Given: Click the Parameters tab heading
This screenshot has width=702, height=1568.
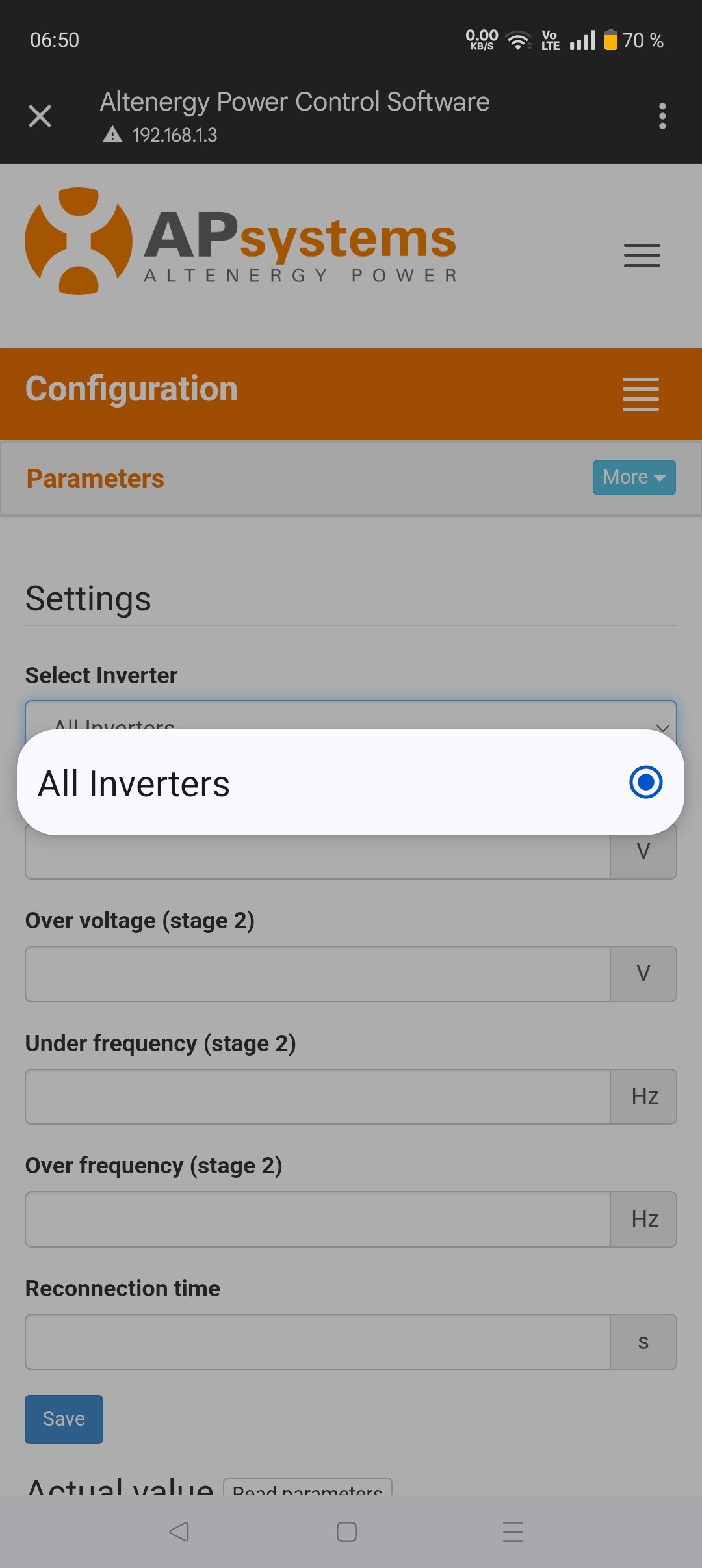Looking at the screenshot, I should (x=96, y=478).
